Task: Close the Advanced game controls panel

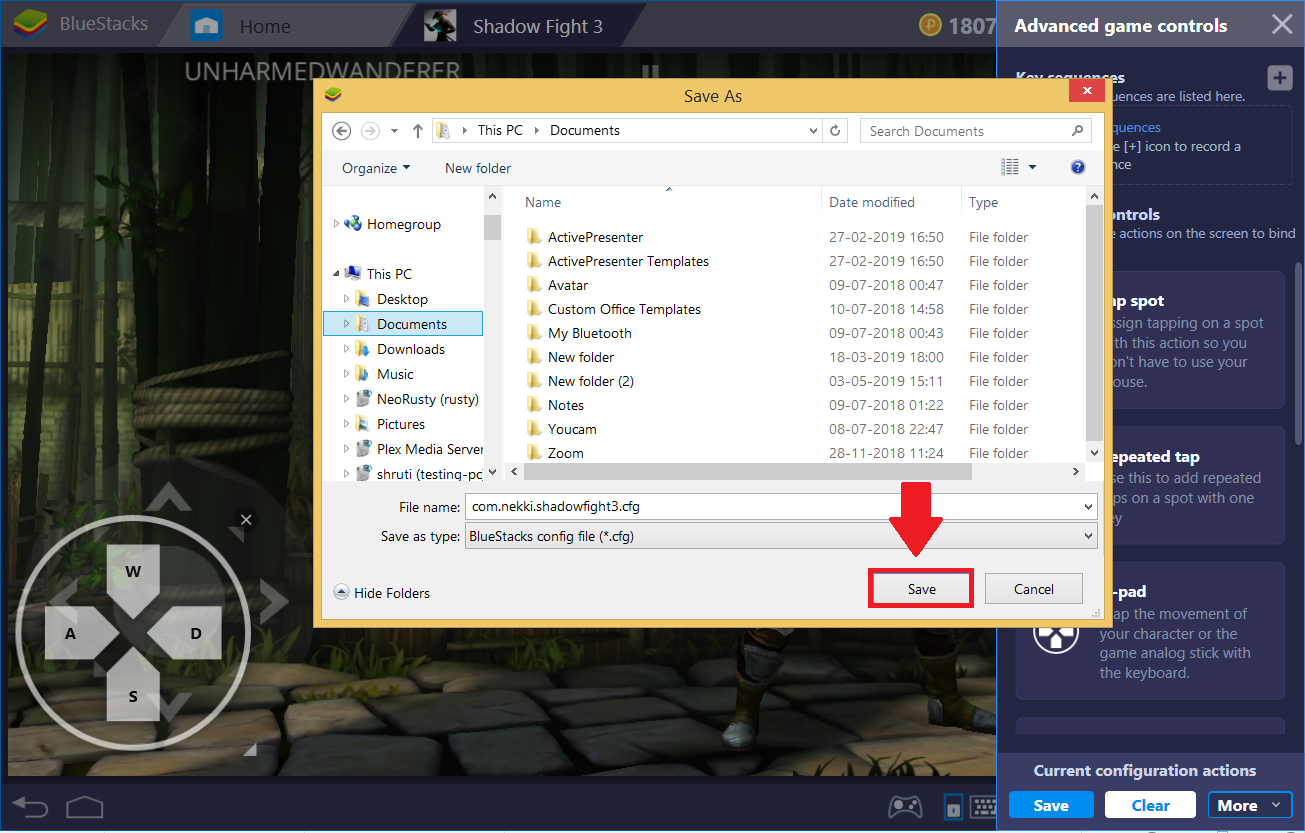Action: (x=1281, y=25)
